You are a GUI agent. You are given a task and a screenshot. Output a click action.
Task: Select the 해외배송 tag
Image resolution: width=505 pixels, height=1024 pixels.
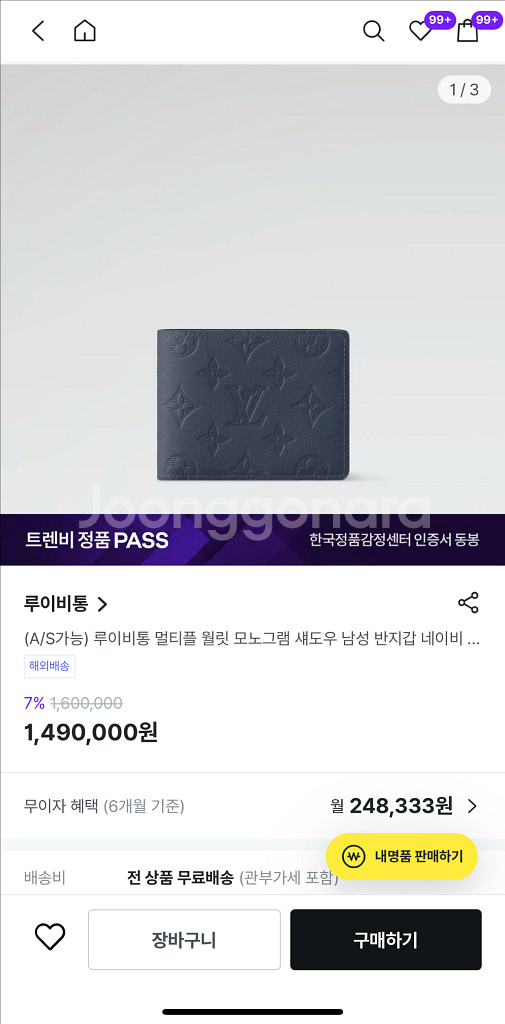[50, 666]
